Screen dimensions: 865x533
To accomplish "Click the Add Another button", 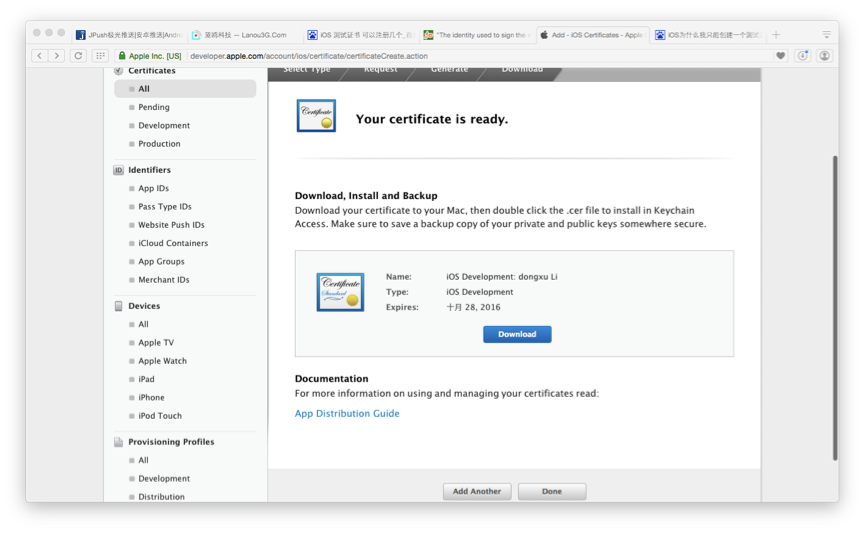I will point(477,492).
